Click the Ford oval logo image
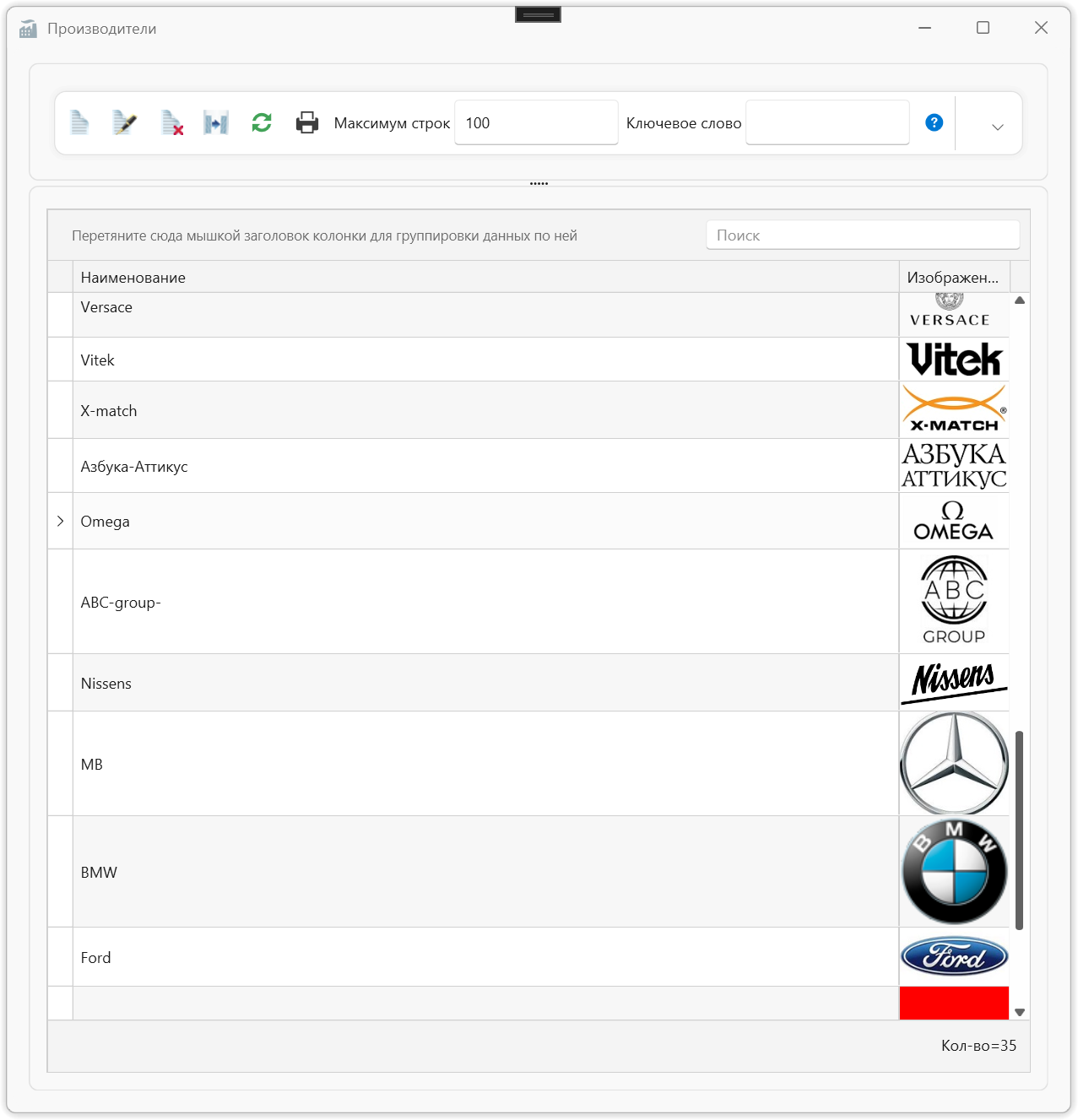Image resolution: width=1078 pixels, height=1120 pixels. click(x=954, y=957)
